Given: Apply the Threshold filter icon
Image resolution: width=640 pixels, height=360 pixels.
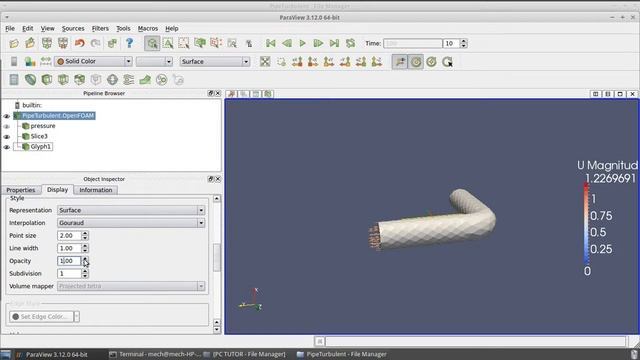Looking at the screenshot, I should click(x=80, y=80).
